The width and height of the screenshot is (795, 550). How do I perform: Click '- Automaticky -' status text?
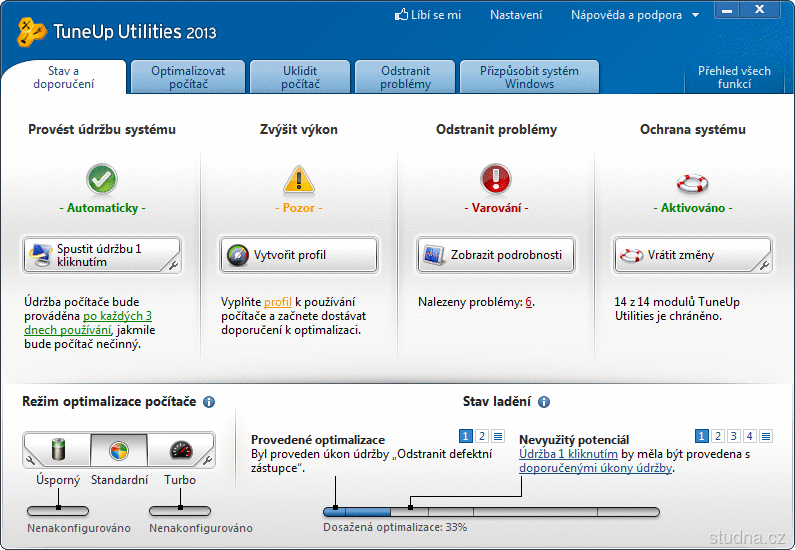coord(102,208)
